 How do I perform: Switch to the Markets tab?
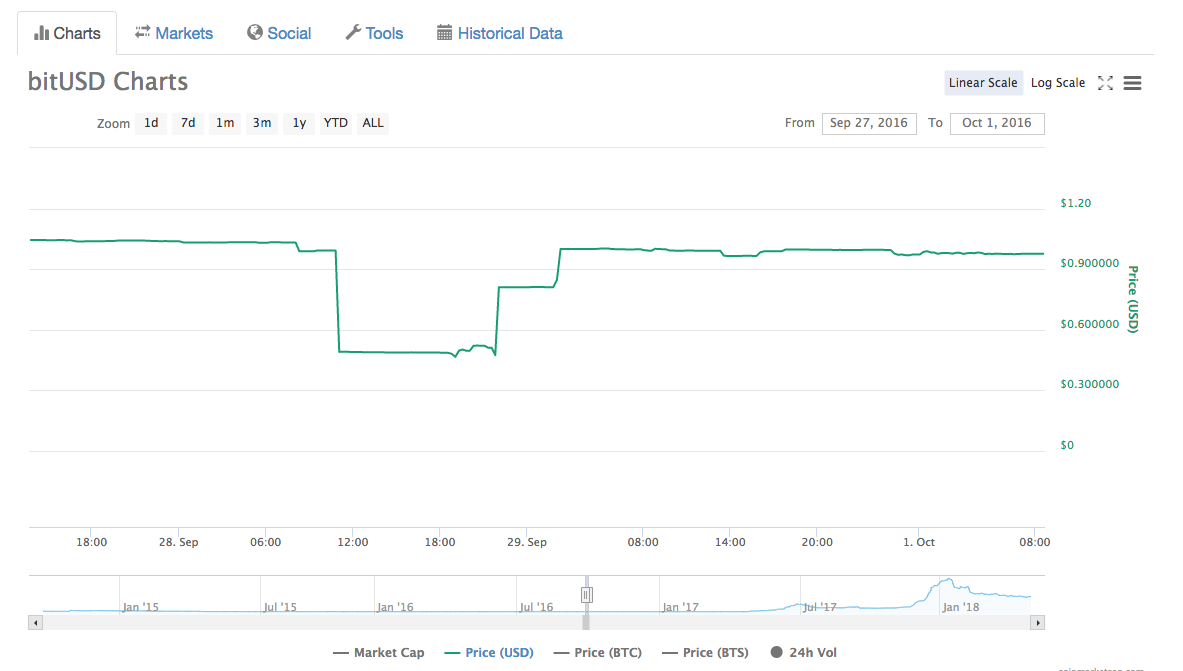pos(174,33)
